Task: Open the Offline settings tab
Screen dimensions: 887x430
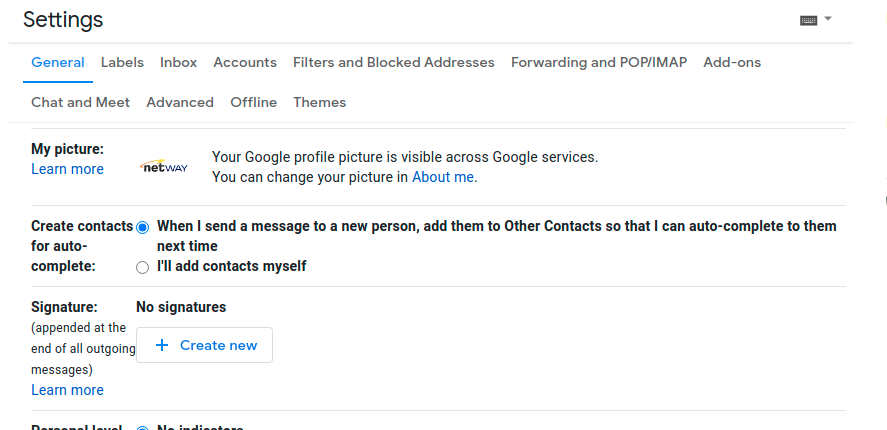Action: [x=253, y=102]
